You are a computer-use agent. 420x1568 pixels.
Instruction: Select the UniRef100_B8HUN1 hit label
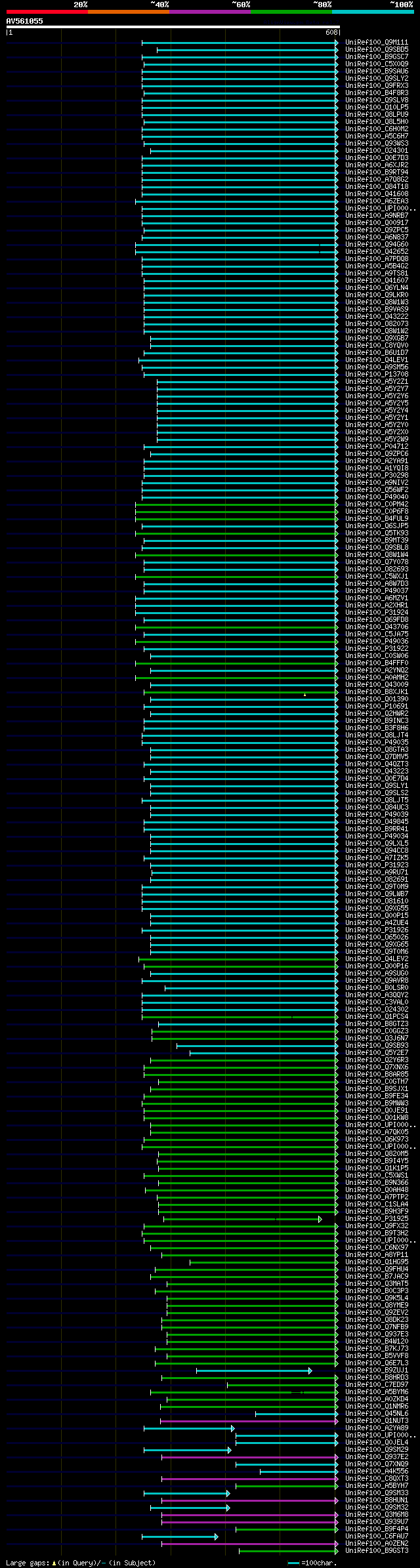pyautogui.click(x=377, y=1500)
